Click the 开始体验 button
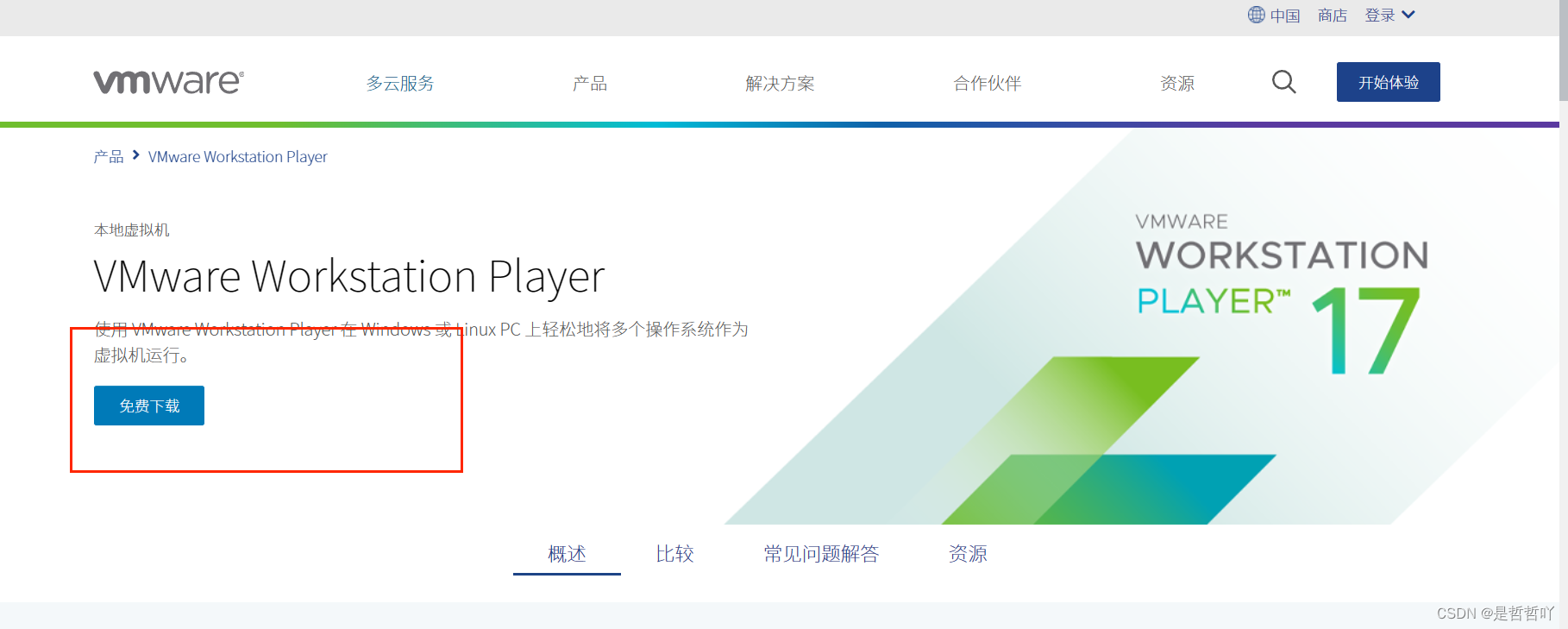The image size is (1568, 629). 1388,82
